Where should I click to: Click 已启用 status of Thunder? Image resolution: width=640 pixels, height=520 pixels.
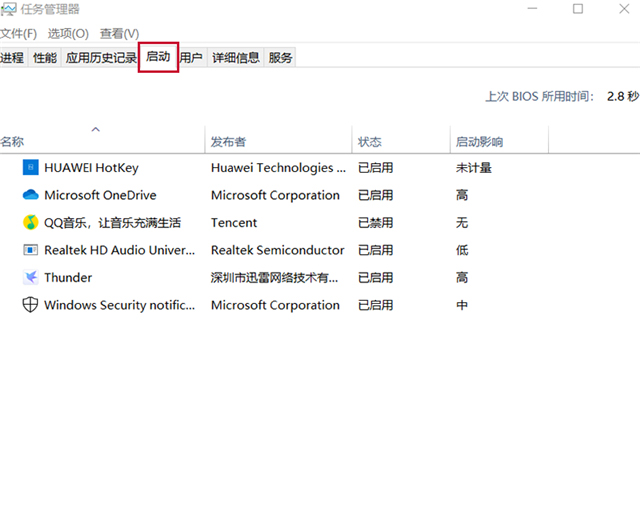pyautogui.click(x=376, y=278)
